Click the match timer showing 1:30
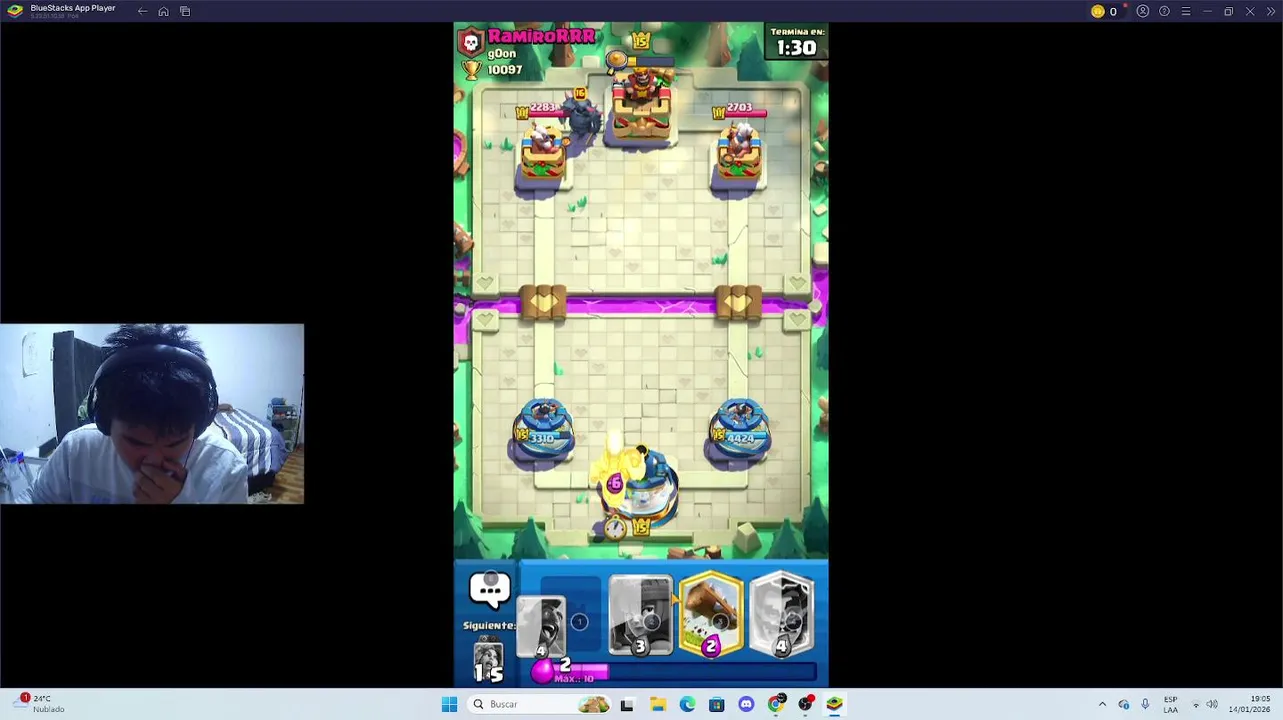This screenshot has height=720, width=1283. tap(796, 47)
